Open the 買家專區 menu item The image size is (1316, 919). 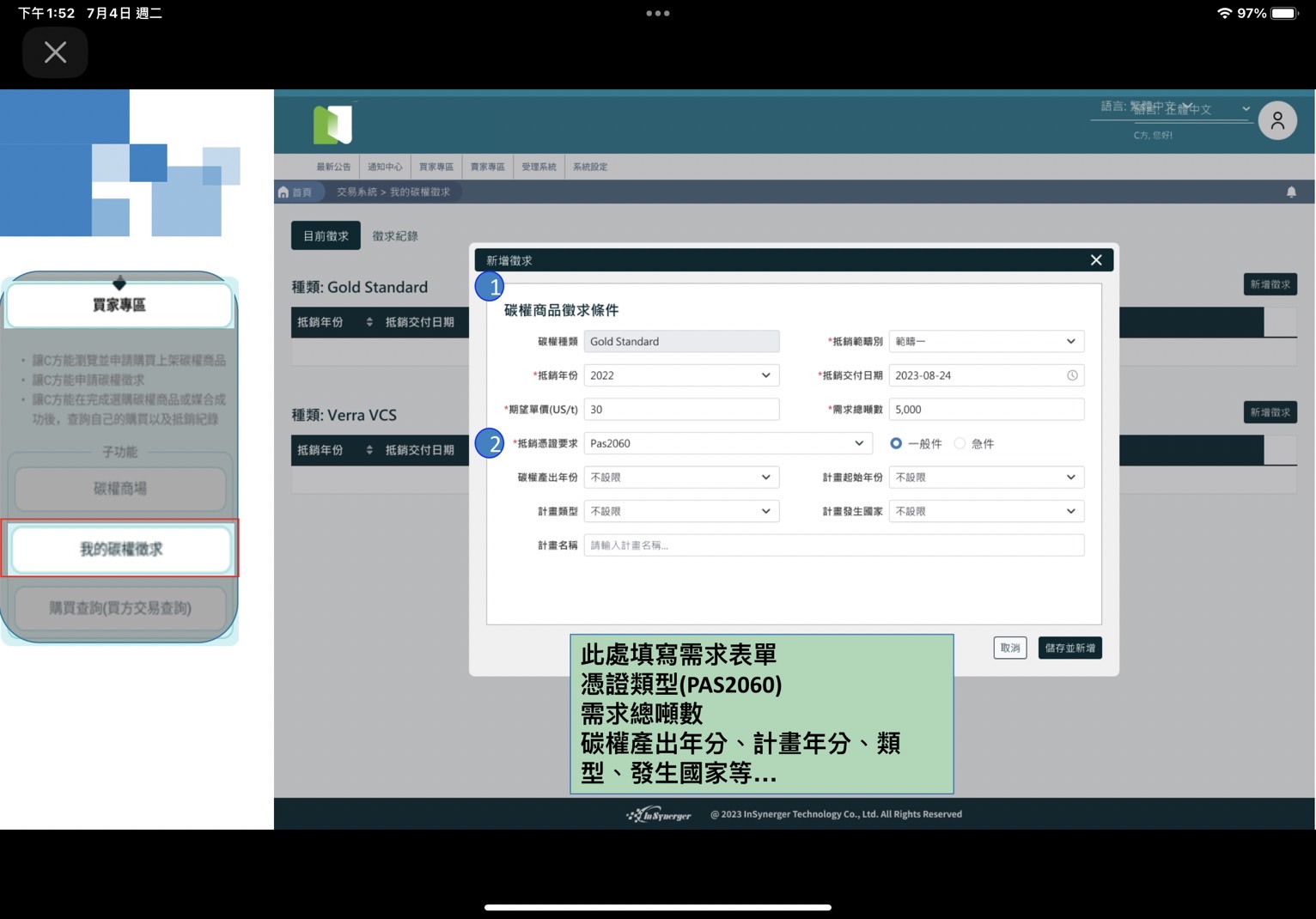[x=436, y=167]
